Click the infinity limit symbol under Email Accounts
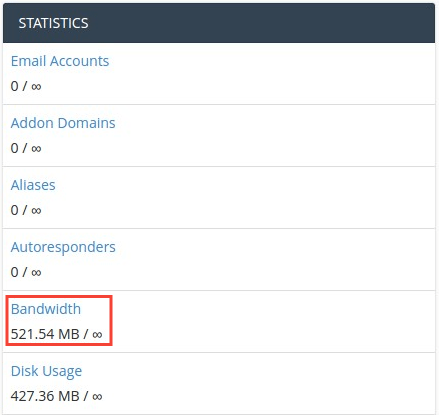This screenshot has height=415, width=439. (x=36, y=87)
